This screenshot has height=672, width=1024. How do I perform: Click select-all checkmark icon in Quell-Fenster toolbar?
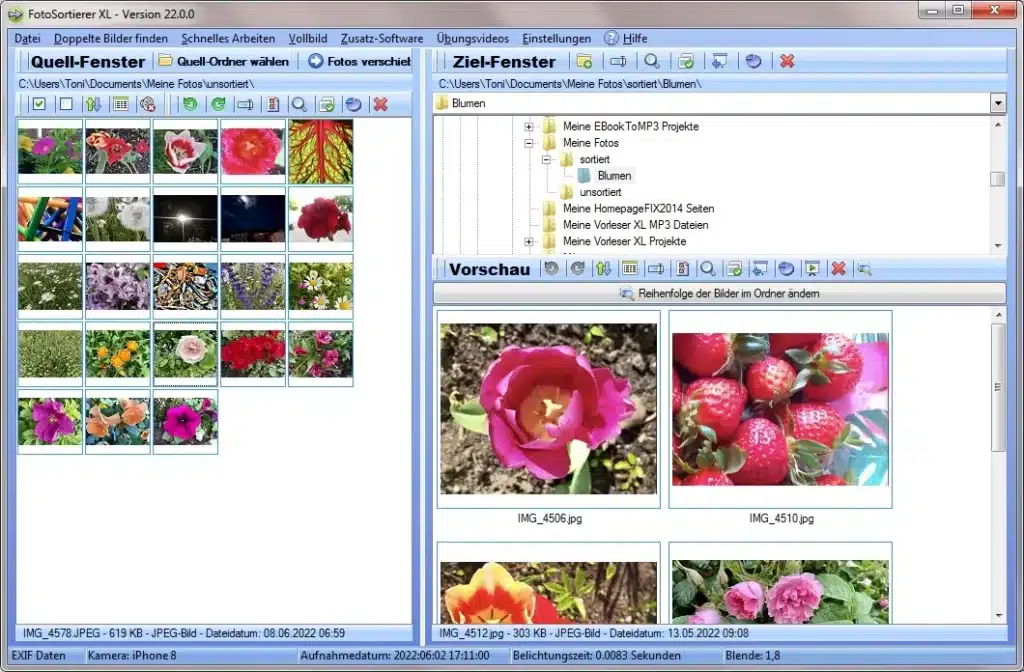click(x=39, y=104)
